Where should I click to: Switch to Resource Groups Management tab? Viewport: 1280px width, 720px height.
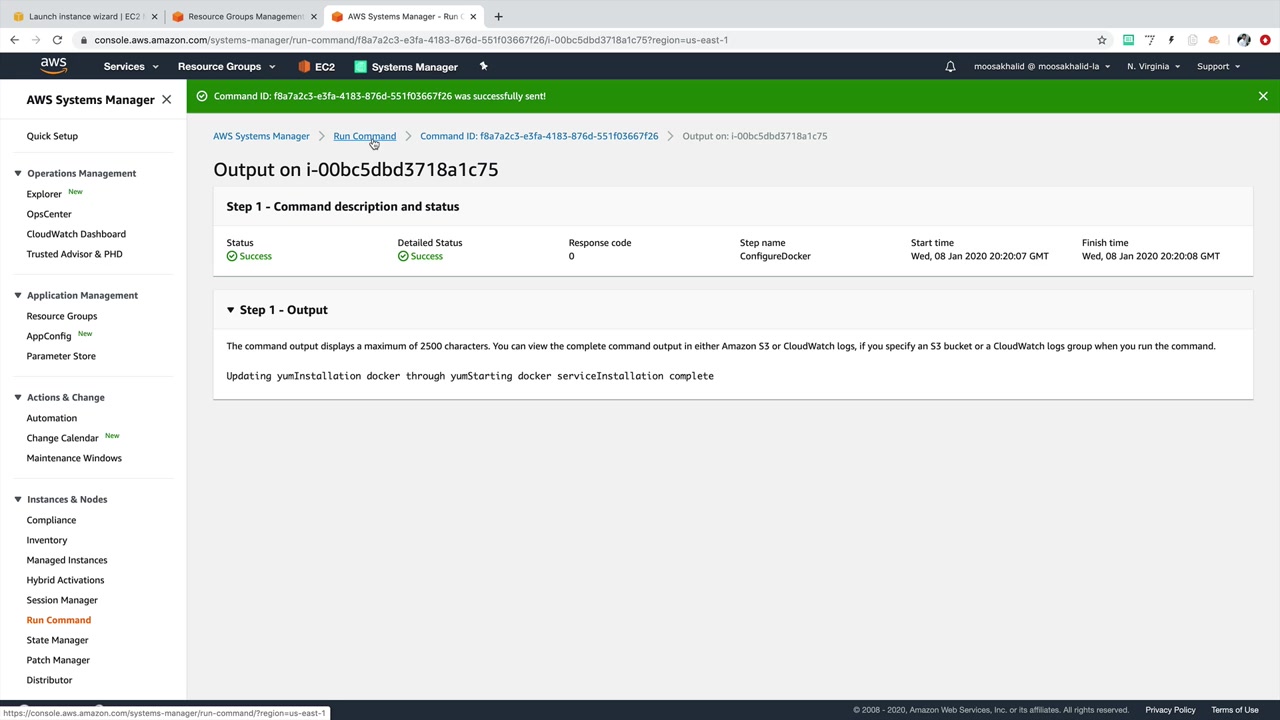click(x=242, y=16)
